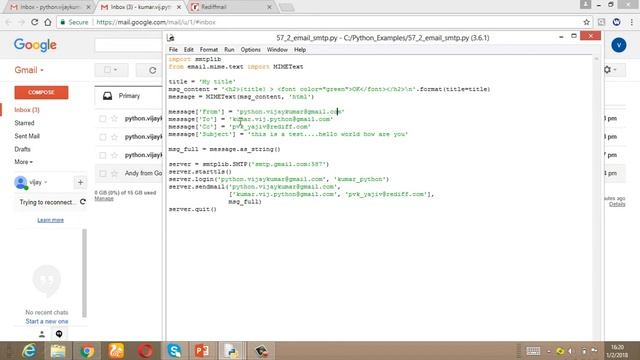Tick the third python.vijayk email checkbox
This screenshot has height=360, width=640.
coord(103,155)
